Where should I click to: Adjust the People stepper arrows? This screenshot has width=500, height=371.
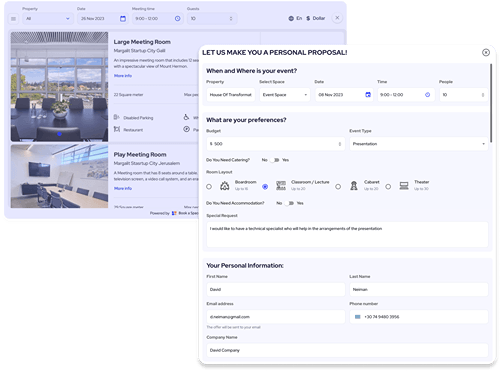[483, 95]
